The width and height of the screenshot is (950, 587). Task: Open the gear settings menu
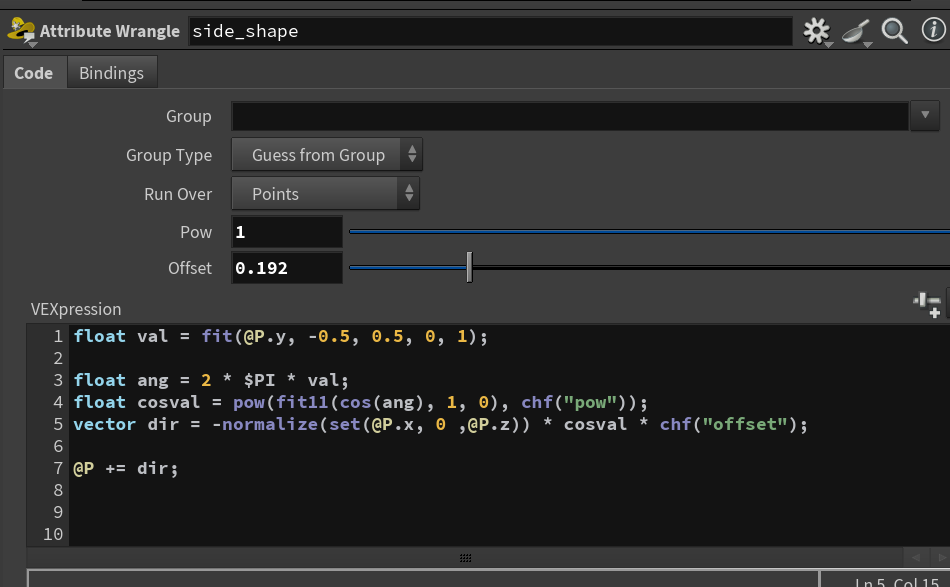817,31
